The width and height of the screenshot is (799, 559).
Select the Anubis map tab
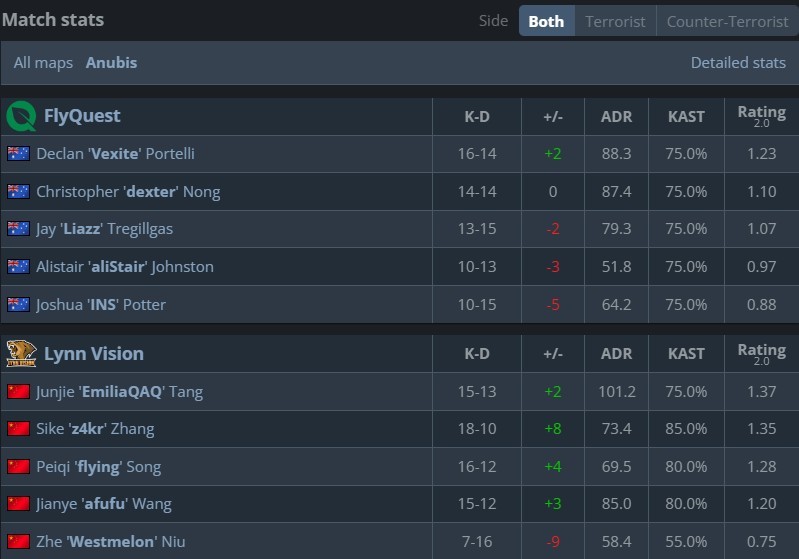[x=111, y=62]
